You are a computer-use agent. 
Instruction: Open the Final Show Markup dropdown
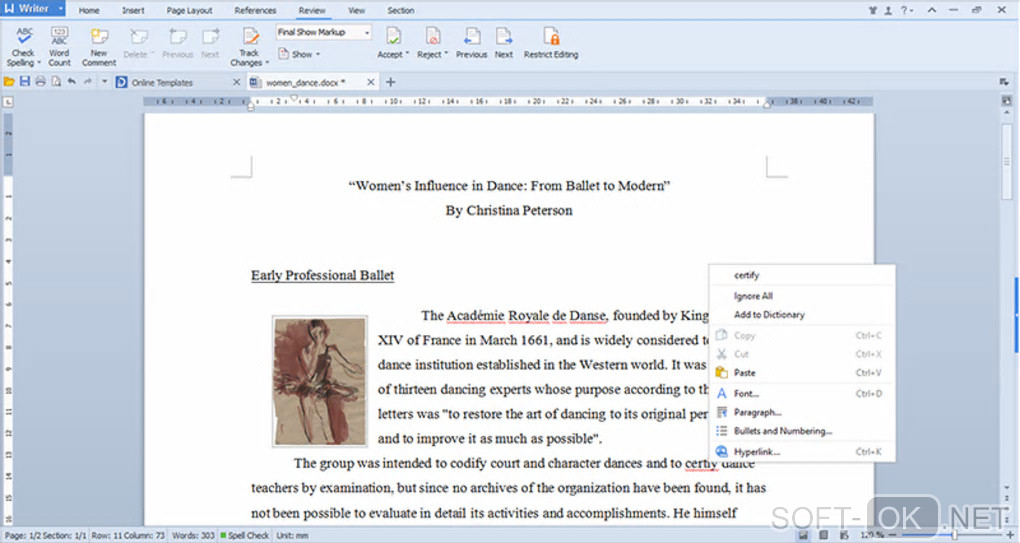324,33
